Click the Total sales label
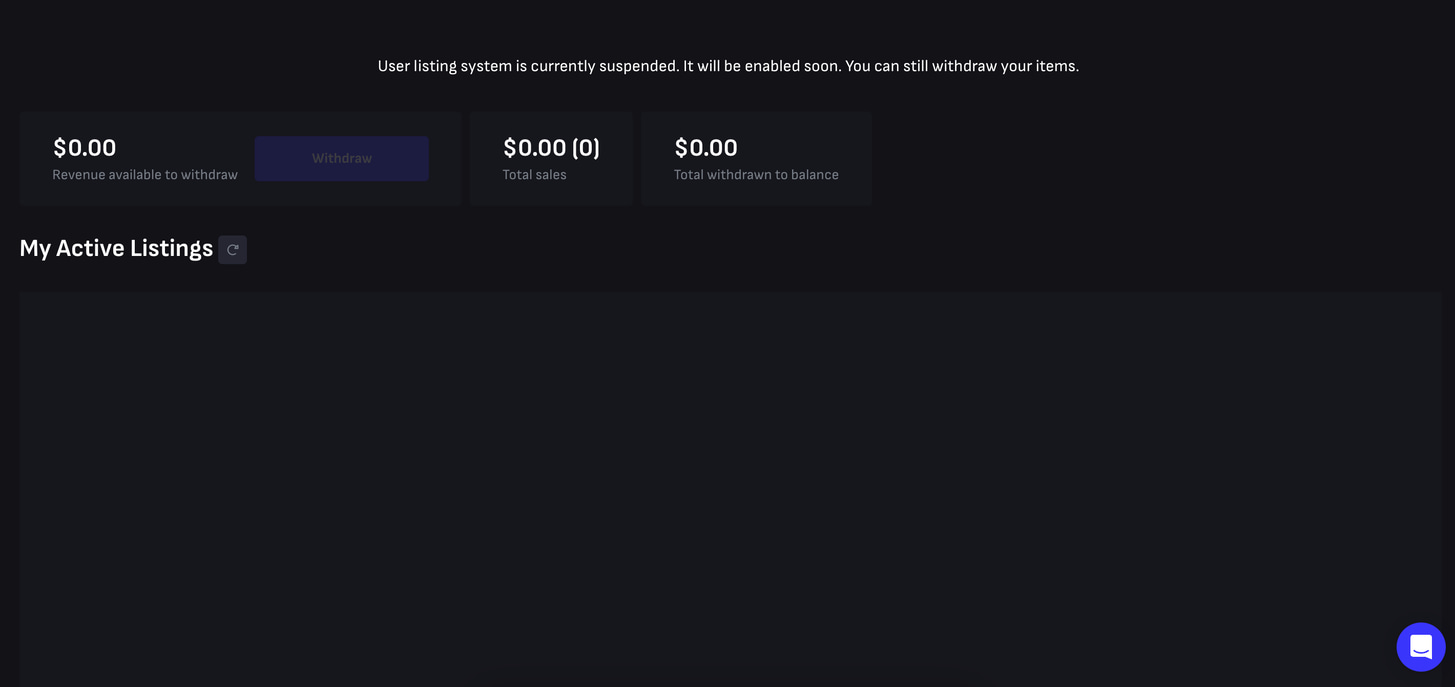The image size is (1455, 687). pos(534,174)
